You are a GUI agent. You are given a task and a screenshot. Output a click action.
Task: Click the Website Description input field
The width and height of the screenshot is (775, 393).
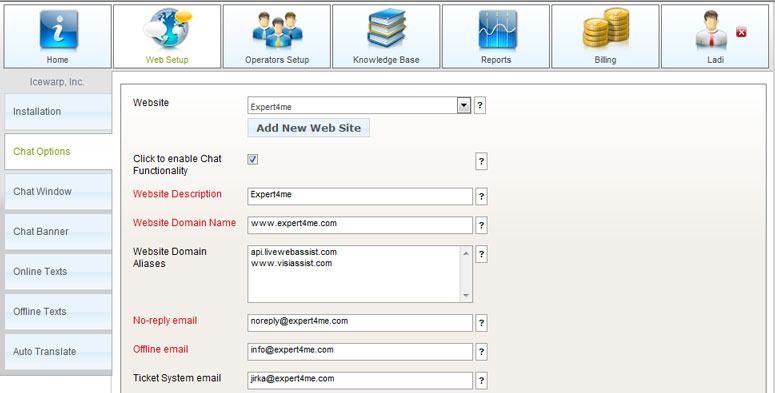tap(360, 196)
